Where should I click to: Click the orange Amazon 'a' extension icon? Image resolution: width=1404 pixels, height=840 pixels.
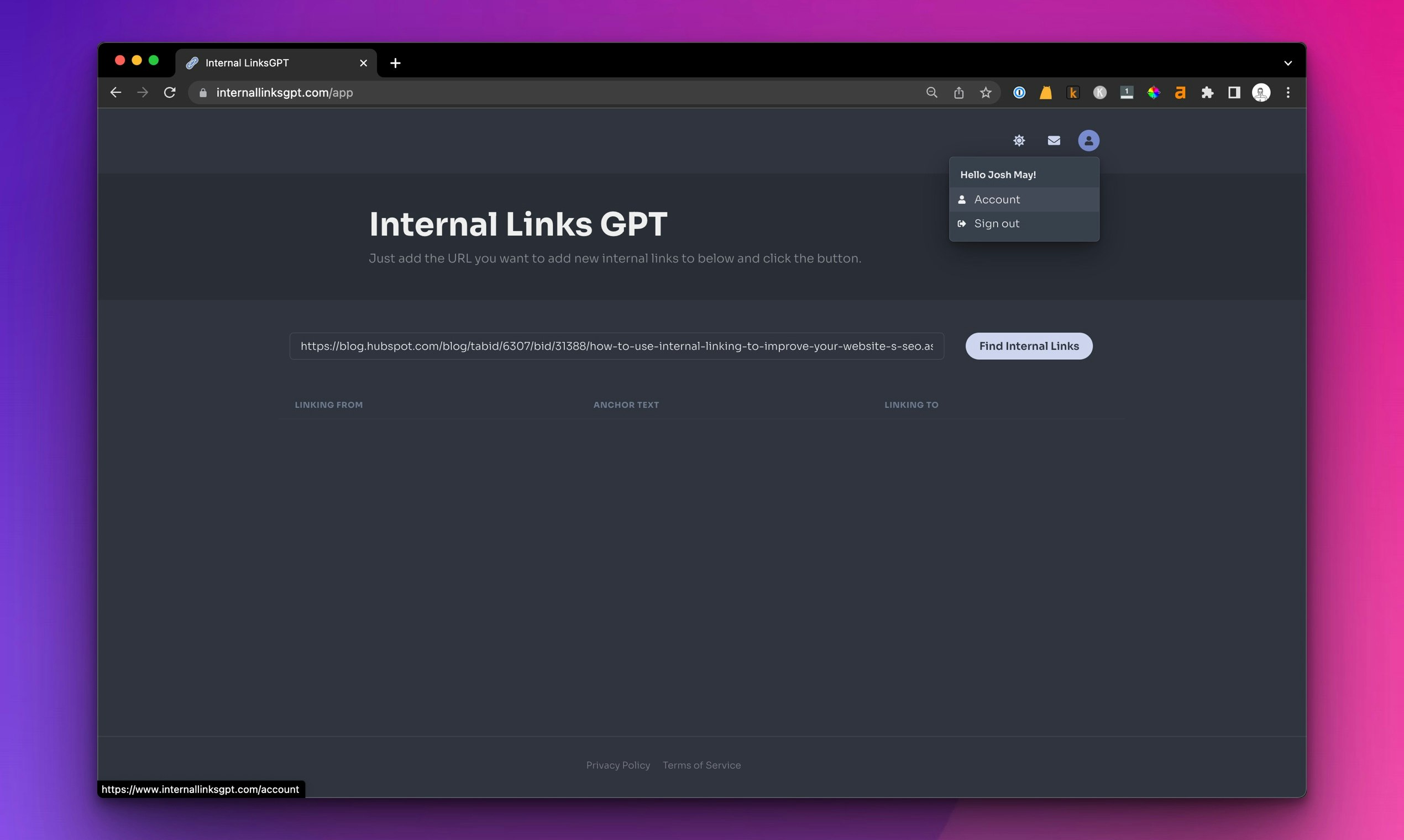(x=1180, y=93)
